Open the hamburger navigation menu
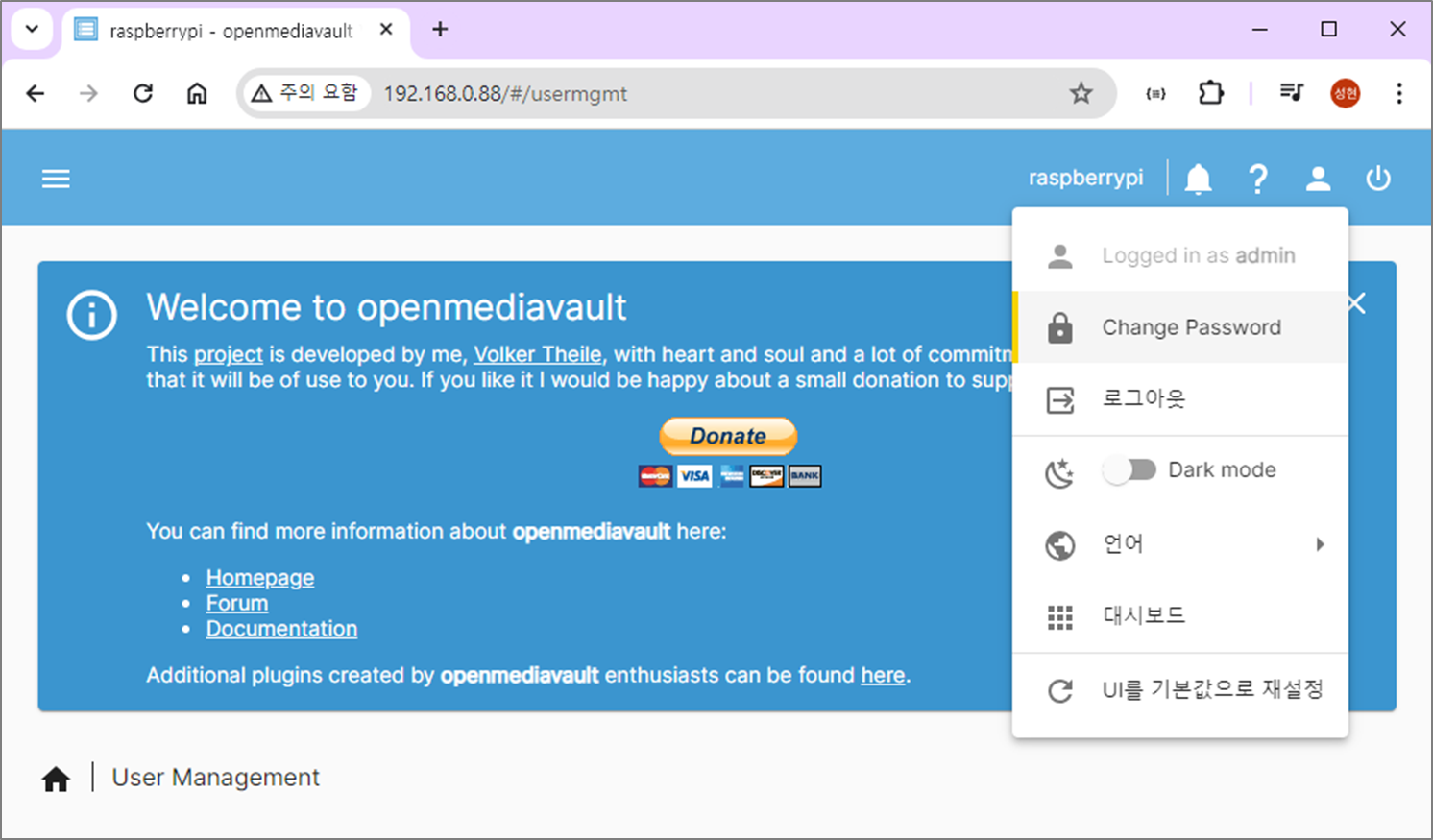This screenshot has width=1433, height=840. coord(56,179)
